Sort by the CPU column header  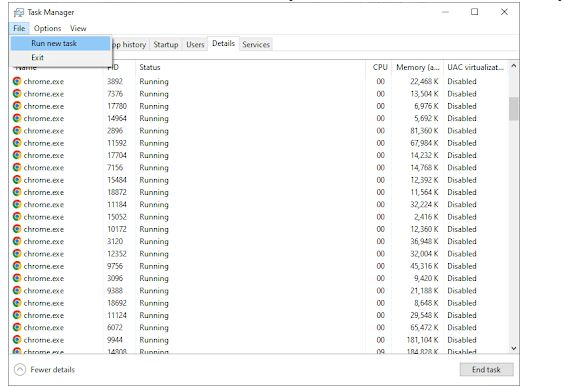(379, 67)
